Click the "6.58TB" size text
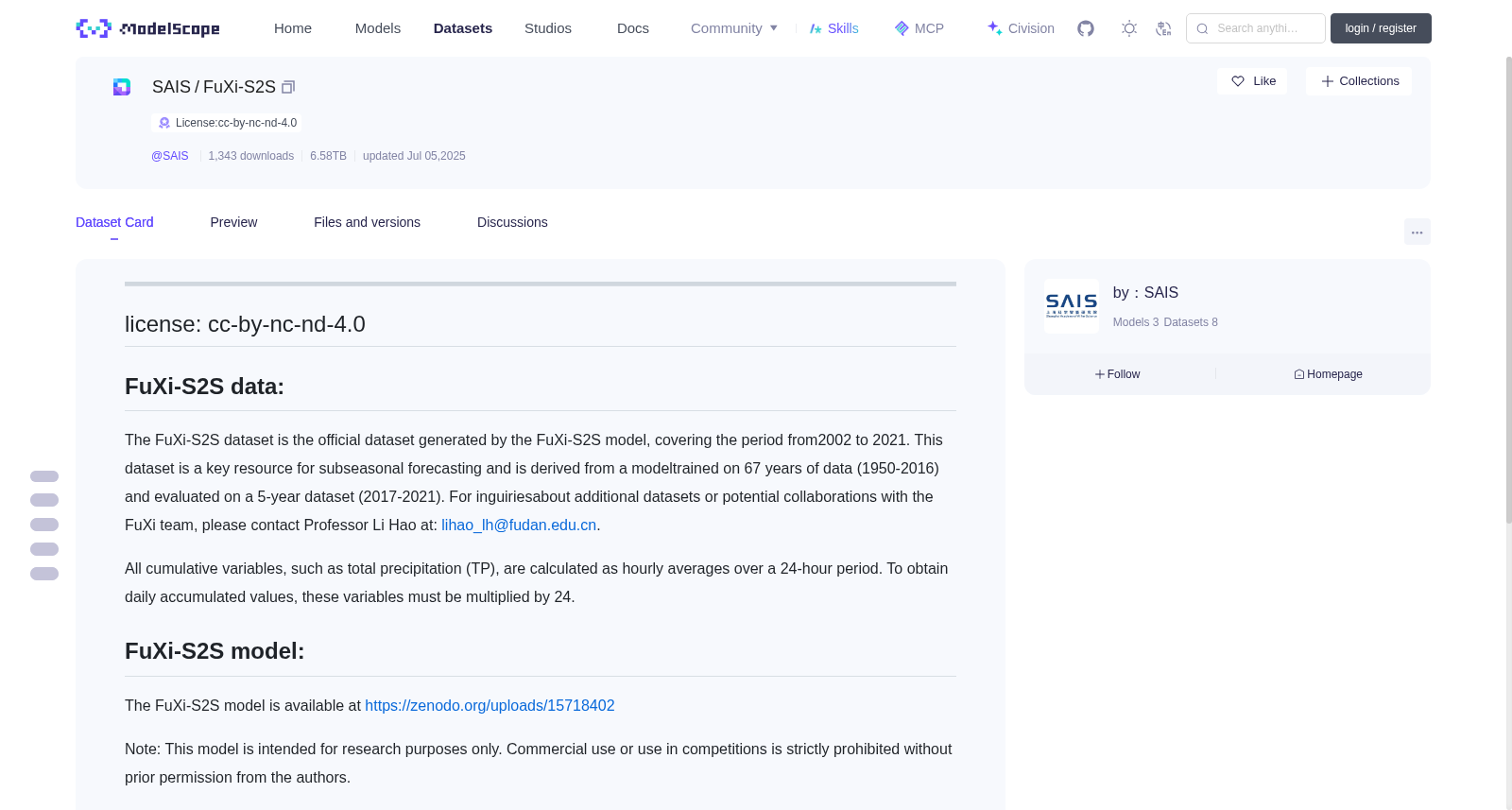This screenshot has width=1512, height=810. pyautogui.click(x=328, y=156)
